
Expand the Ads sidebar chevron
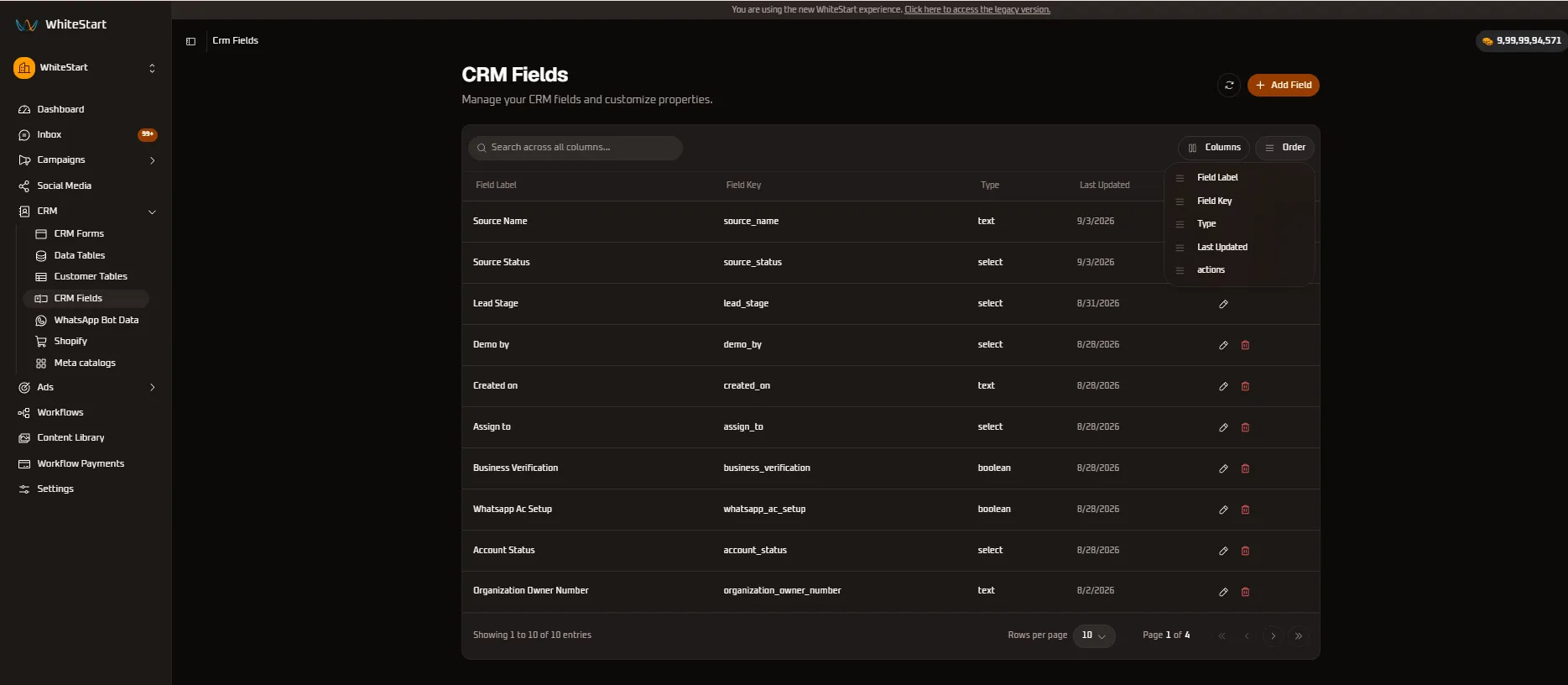pos(152,387)
